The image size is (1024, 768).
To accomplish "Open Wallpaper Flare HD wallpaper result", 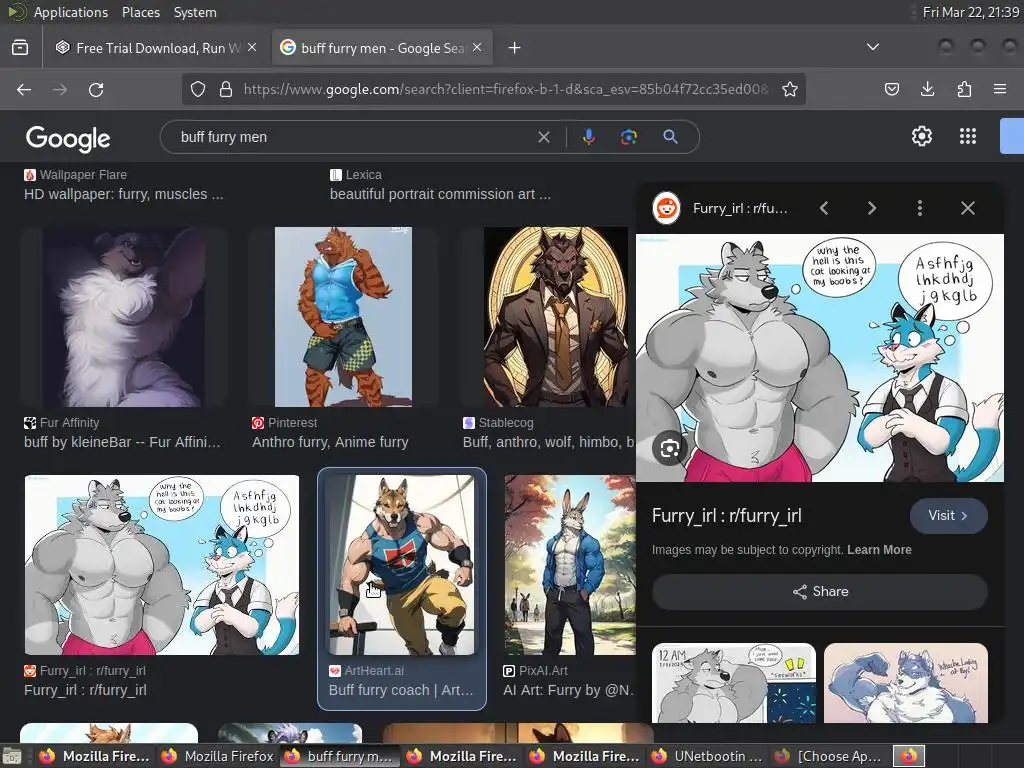I will tap(123, 194).
